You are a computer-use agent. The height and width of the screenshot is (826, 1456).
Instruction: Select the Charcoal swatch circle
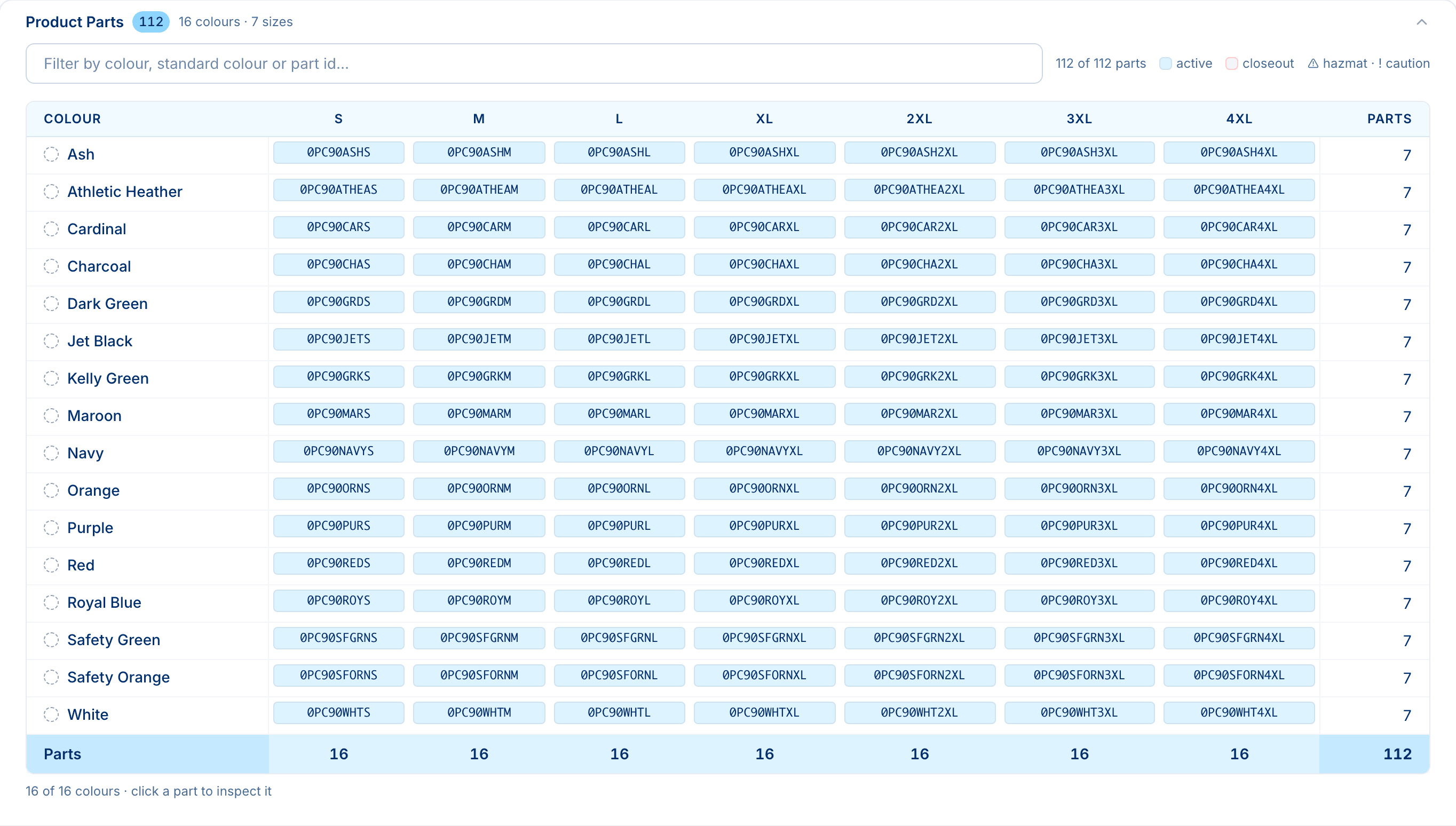51,267
